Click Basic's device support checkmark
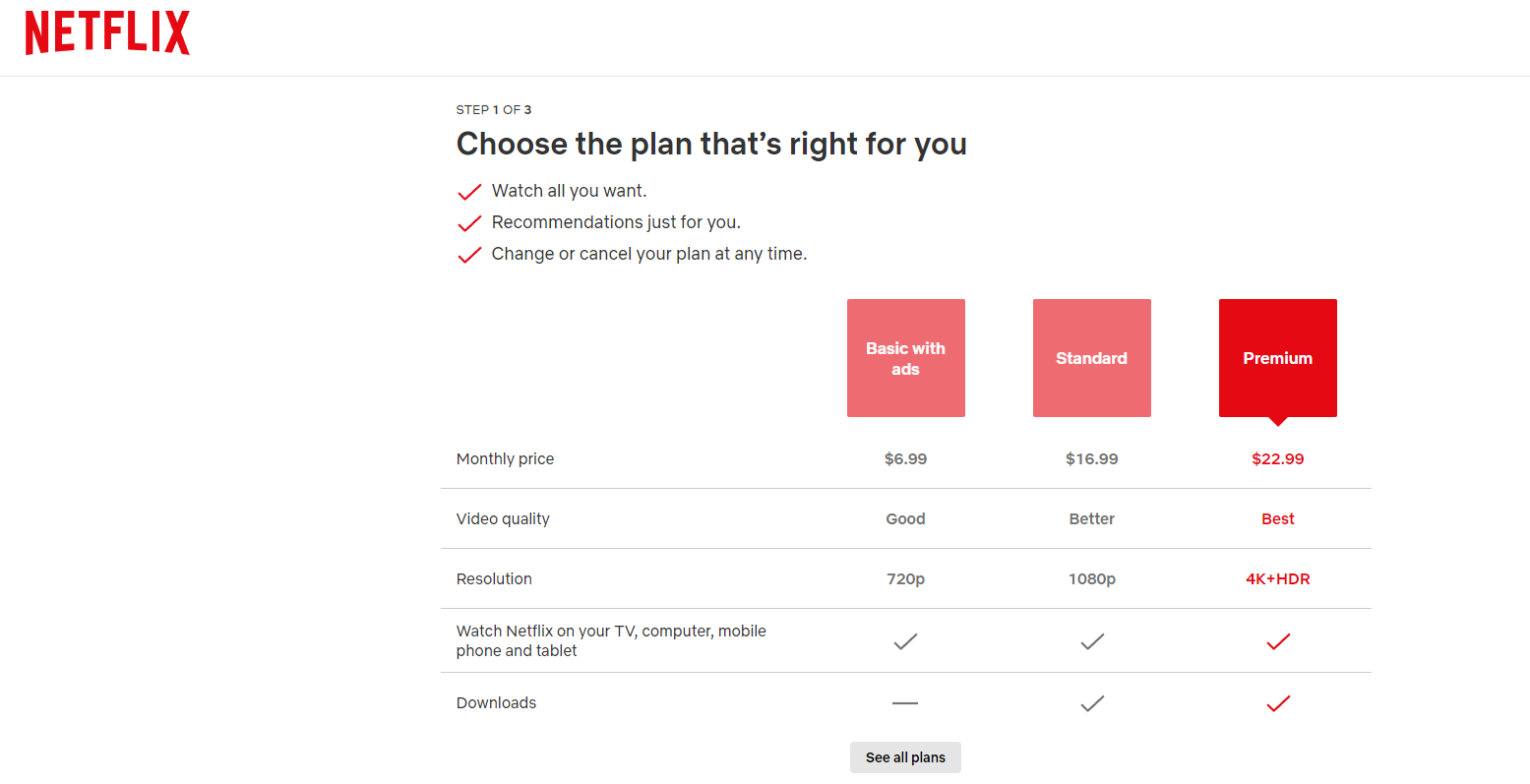Viewport: 1530px width, 784px height. click(905, 641)
